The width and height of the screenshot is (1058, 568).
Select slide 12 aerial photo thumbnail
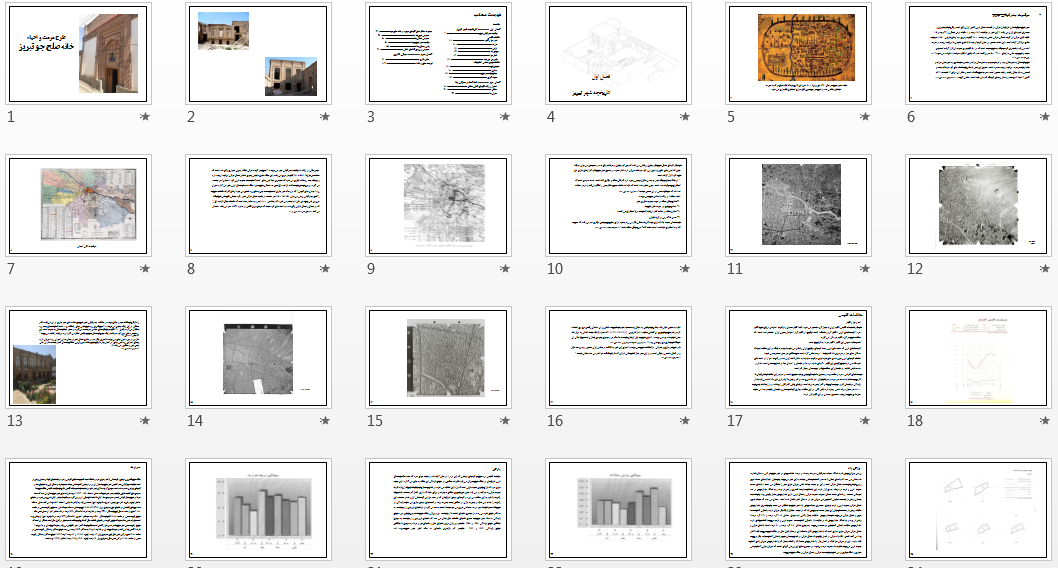click(x=978, y=206)
